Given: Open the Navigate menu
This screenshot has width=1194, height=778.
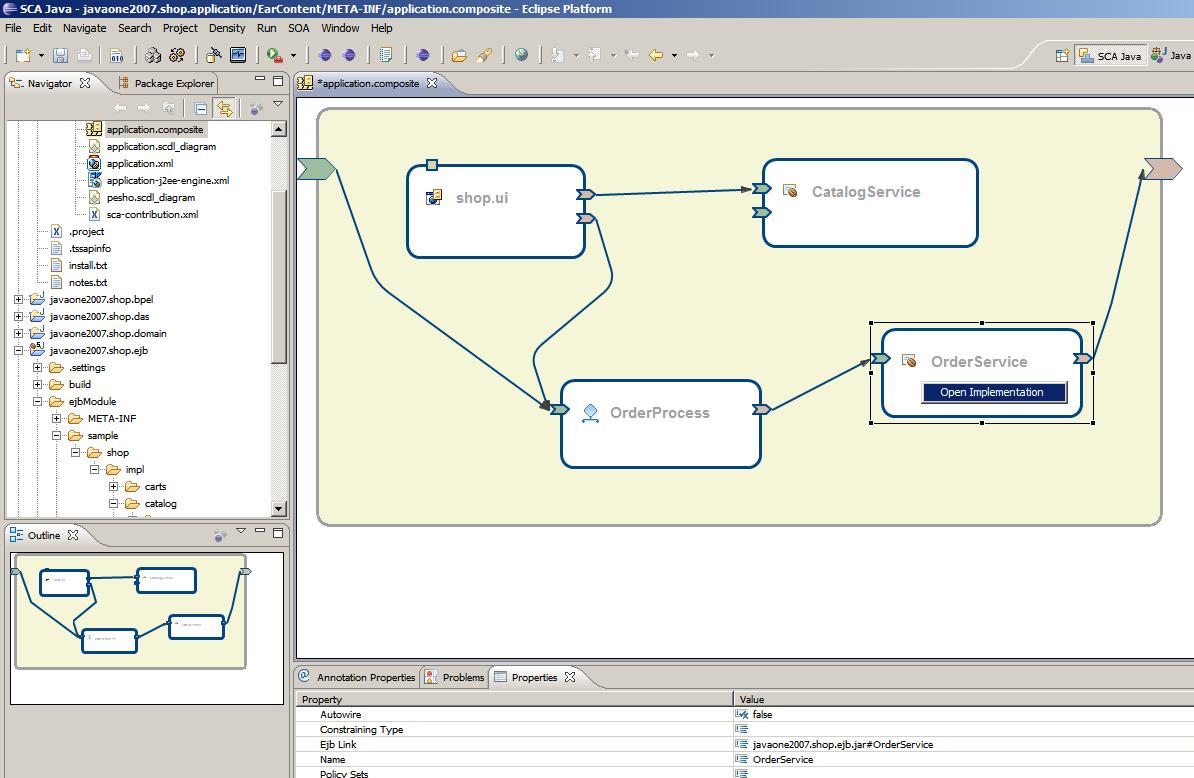Looking at the screenshot, I should point(85,28).
